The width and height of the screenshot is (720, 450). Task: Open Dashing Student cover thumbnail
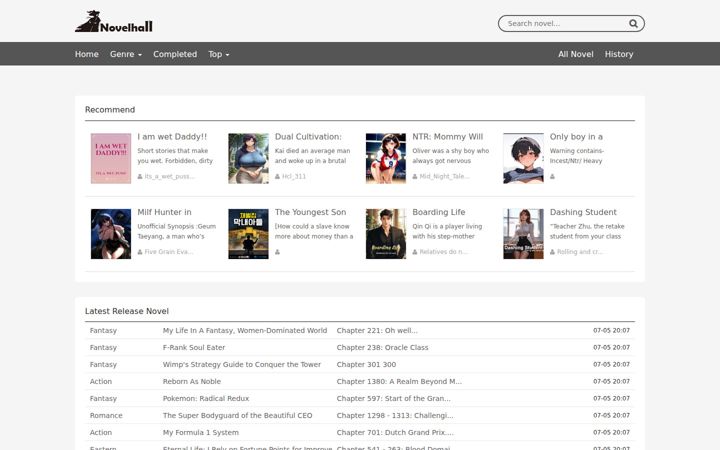[523, 234]
